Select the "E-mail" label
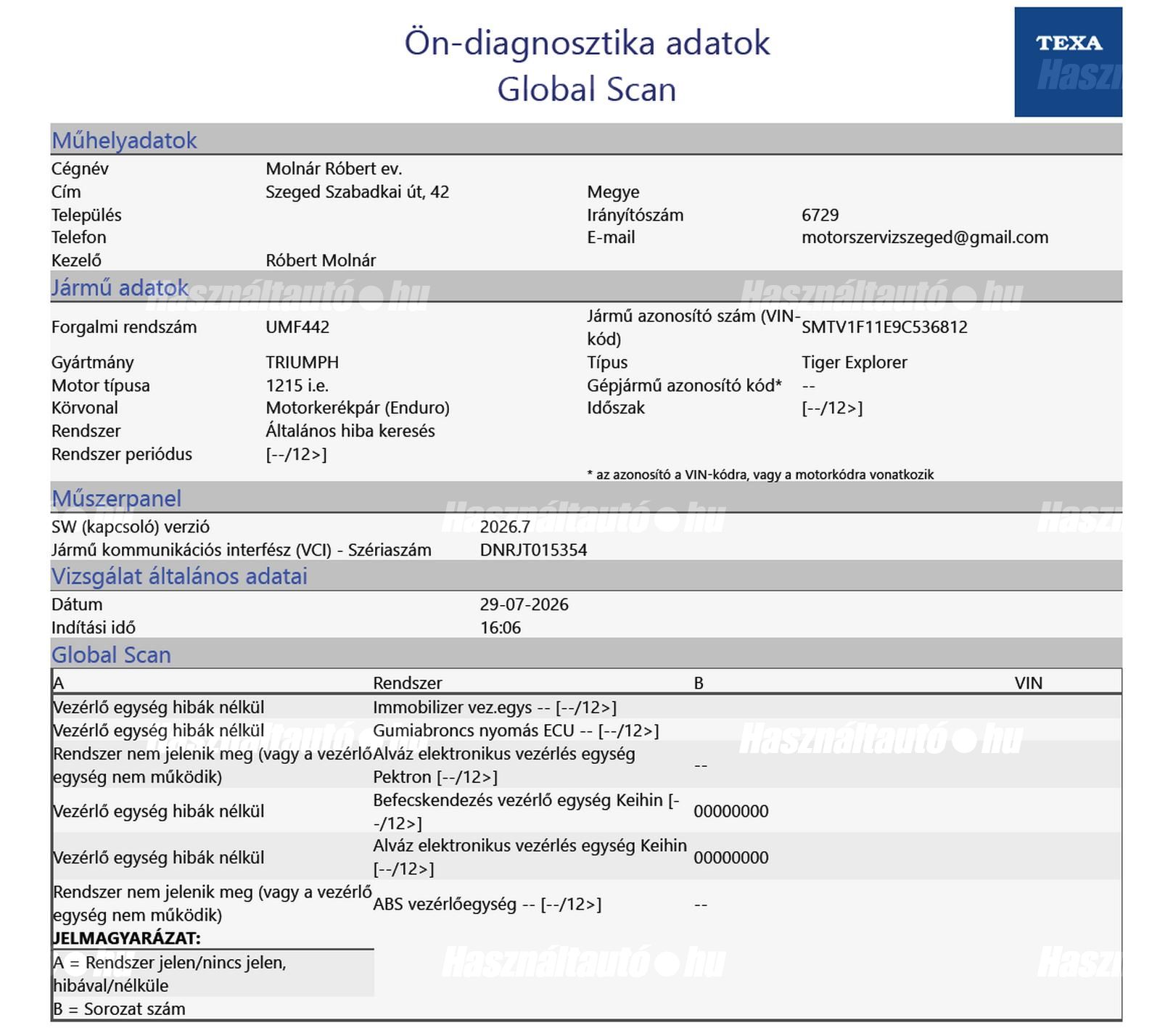The image size is (1173, 1036). pyautogui.click(x=611, y=237)
